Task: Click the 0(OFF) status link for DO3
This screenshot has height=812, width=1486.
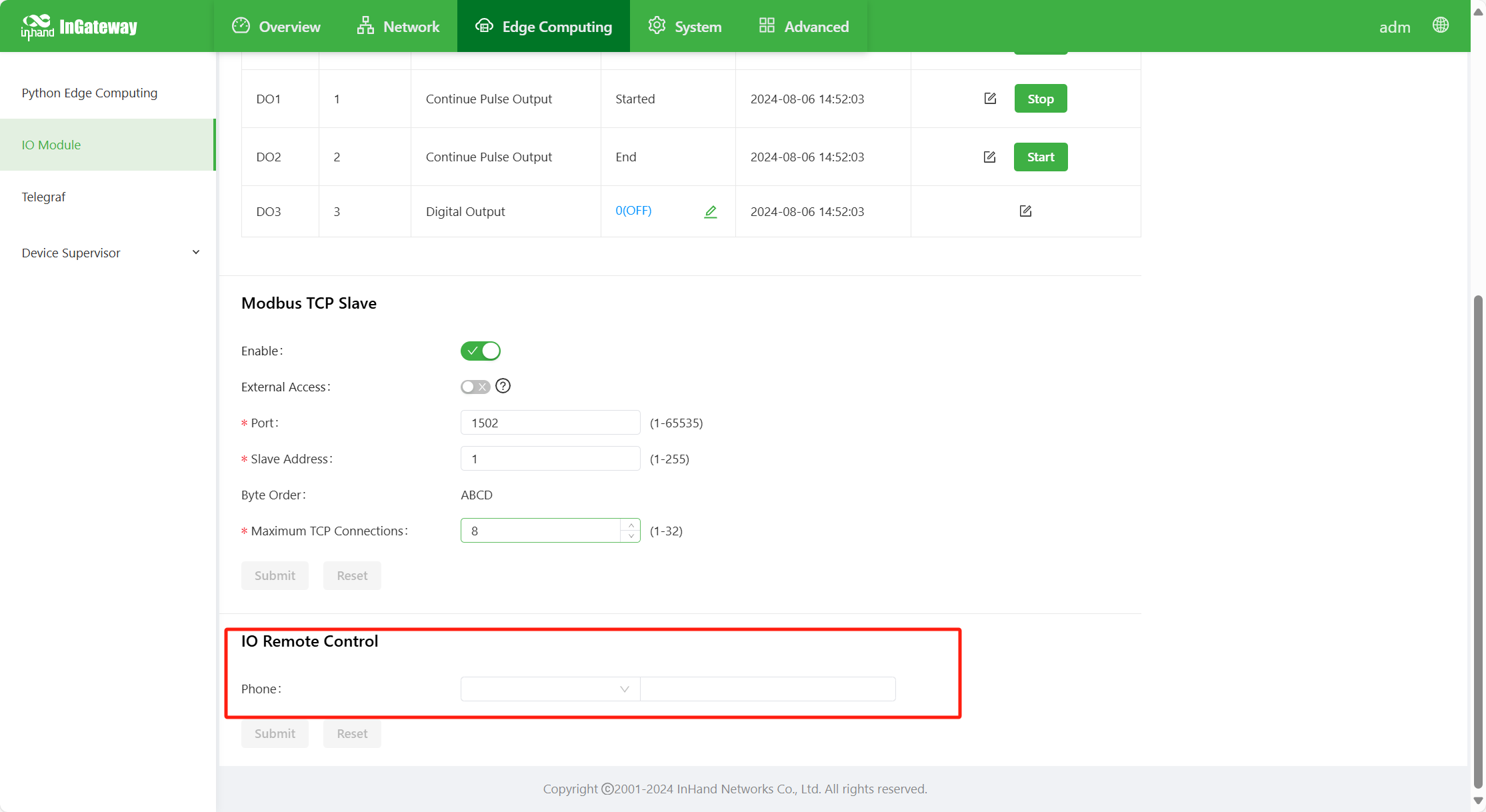Action: click(633, 211)
